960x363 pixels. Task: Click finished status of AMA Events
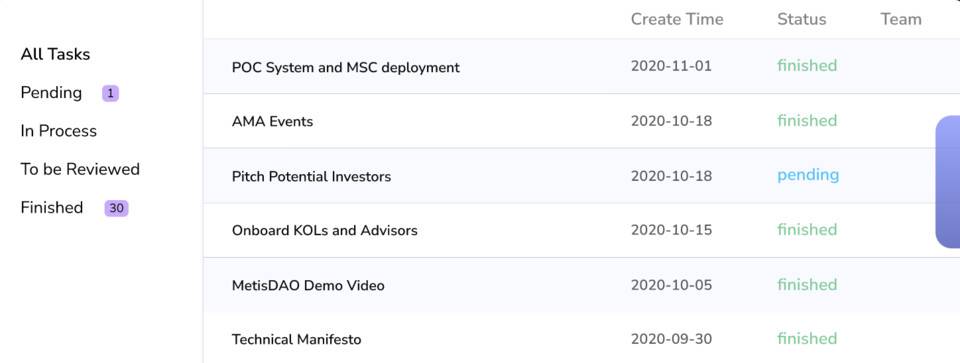pos(807,121)
